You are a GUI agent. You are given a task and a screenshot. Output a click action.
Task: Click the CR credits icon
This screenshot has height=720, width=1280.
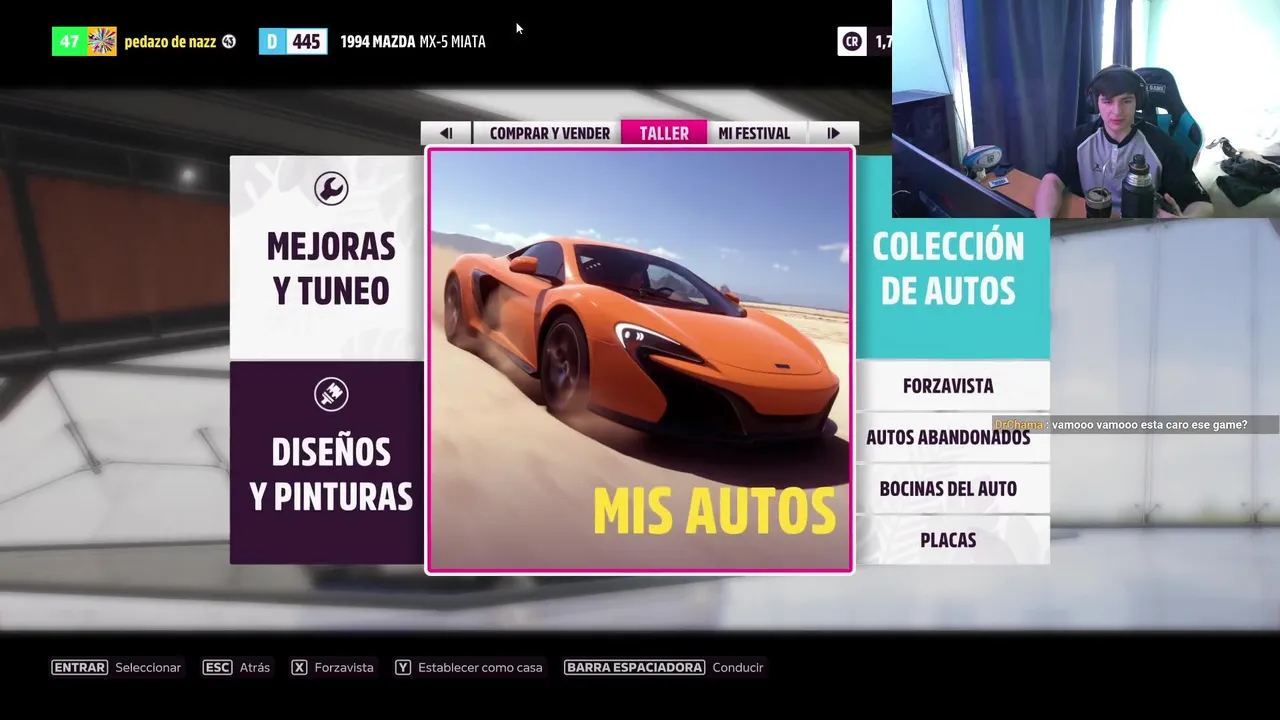[852, 41]
